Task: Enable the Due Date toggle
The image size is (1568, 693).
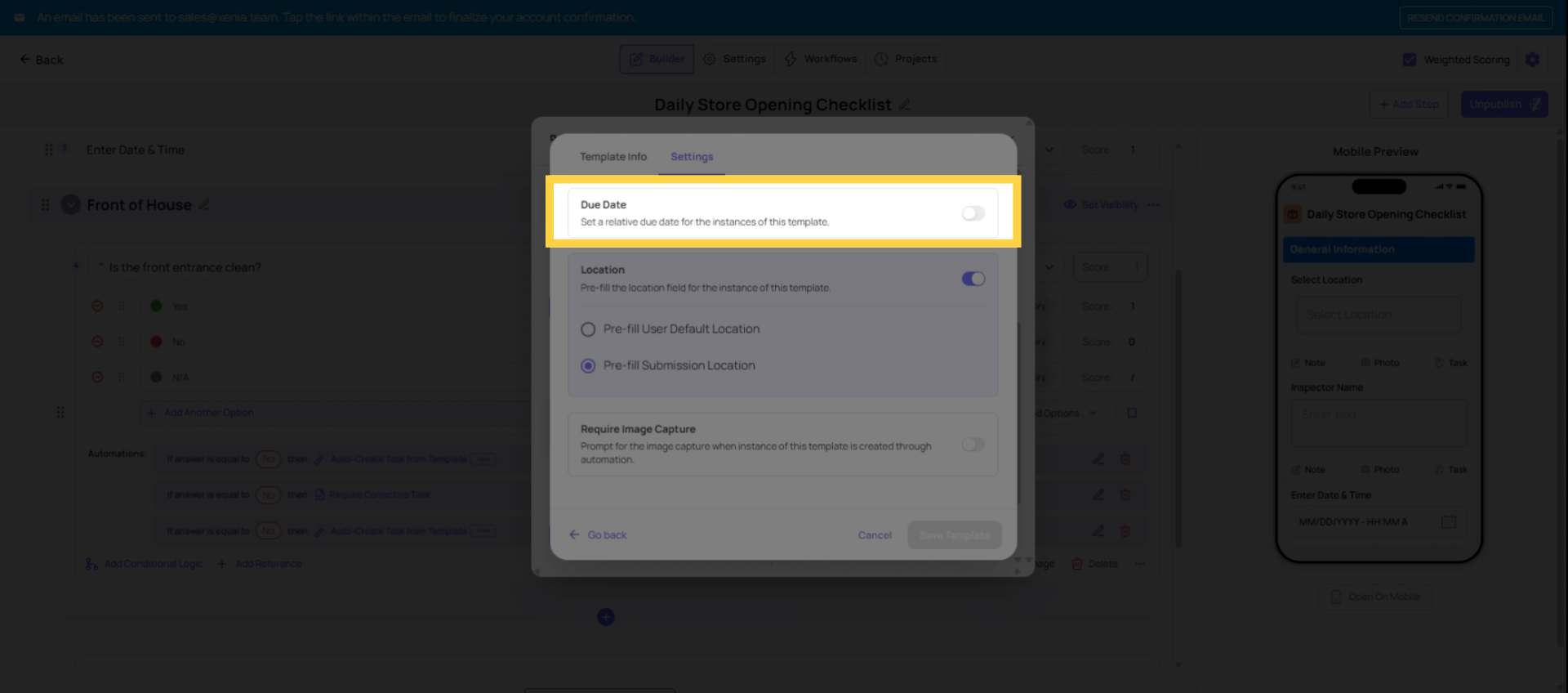Action: (x=973, y=213)
